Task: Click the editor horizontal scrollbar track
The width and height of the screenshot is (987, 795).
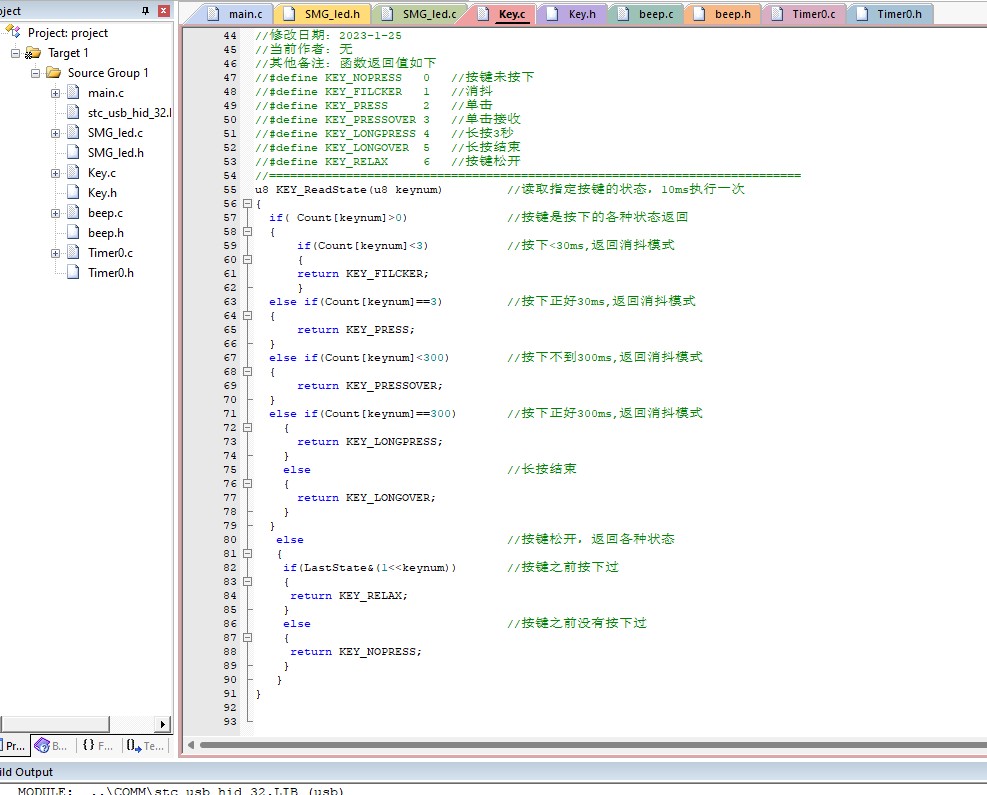Action: (592, 745)
